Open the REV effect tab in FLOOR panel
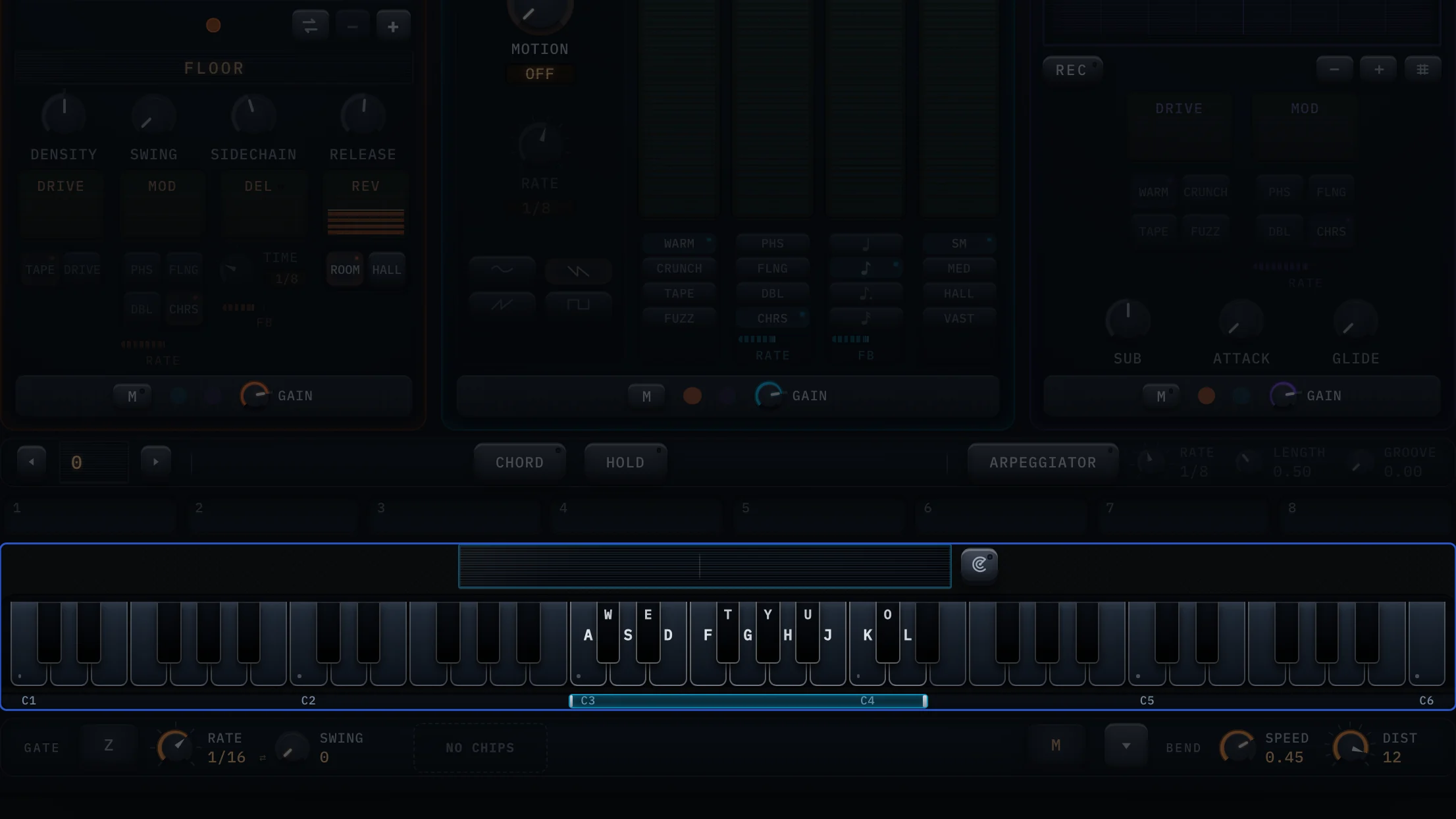The width and height of the screenshot is (1456, 819). (x=365, y=204)
